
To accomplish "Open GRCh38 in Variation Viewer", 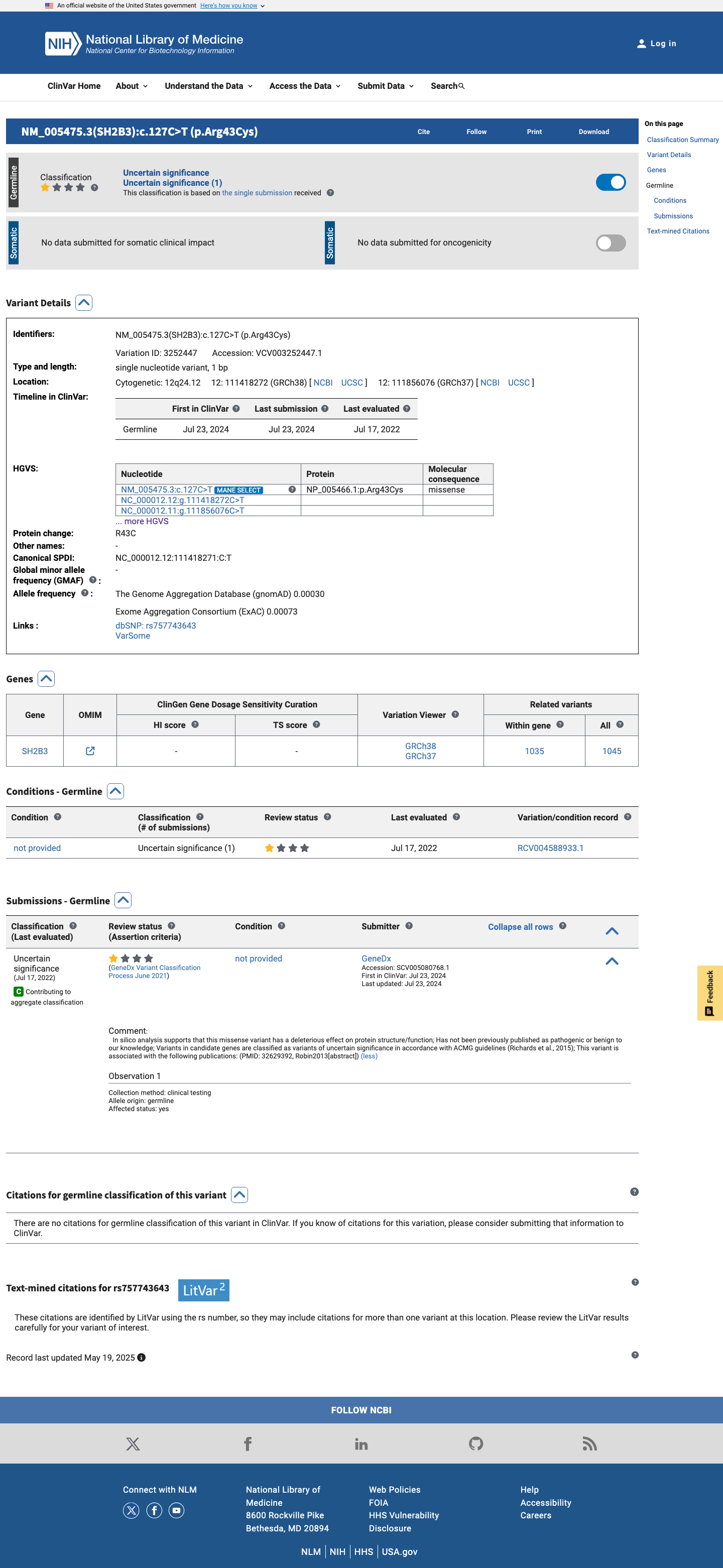I will tap(421, 746).
